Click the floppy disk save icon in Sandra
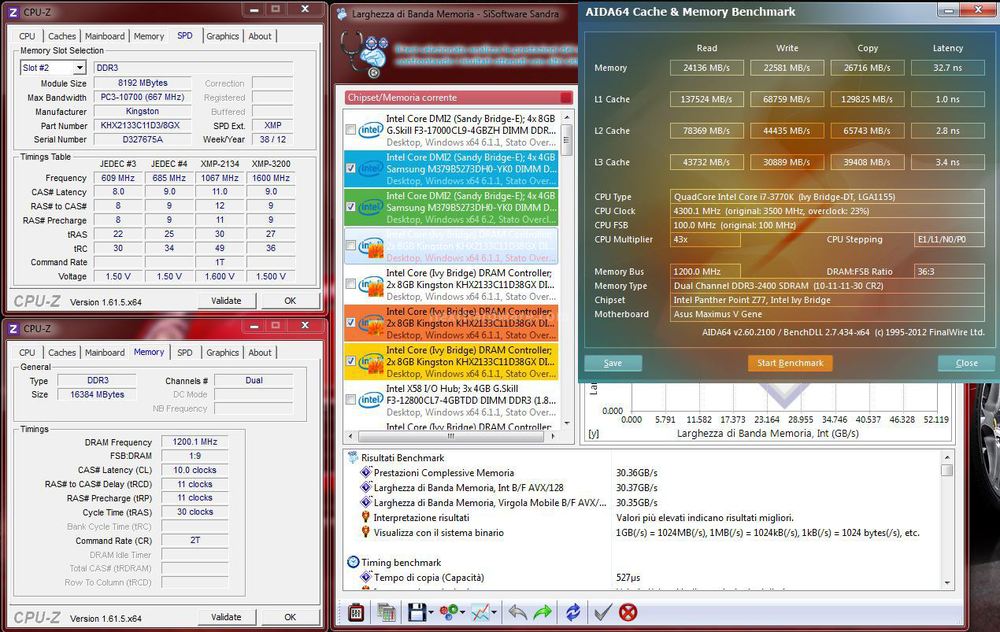The image size is (1000, 632). point(417,613)
